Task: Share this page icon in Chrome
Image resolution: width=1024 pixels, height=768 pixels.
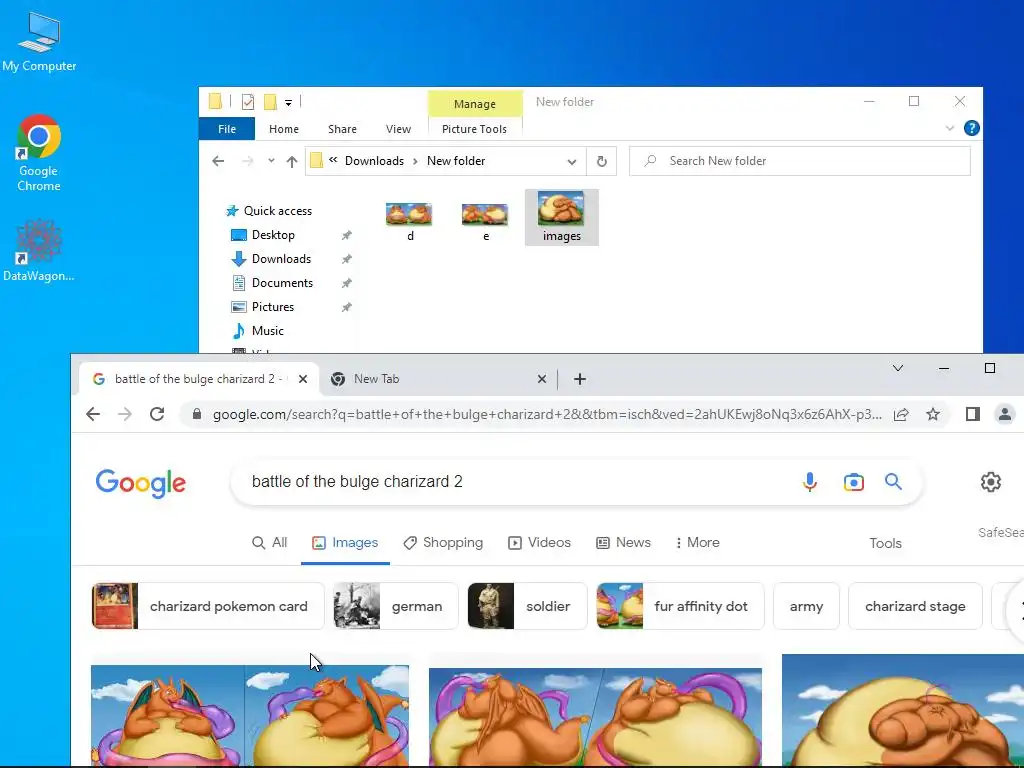Action: (x=901, y=414)
